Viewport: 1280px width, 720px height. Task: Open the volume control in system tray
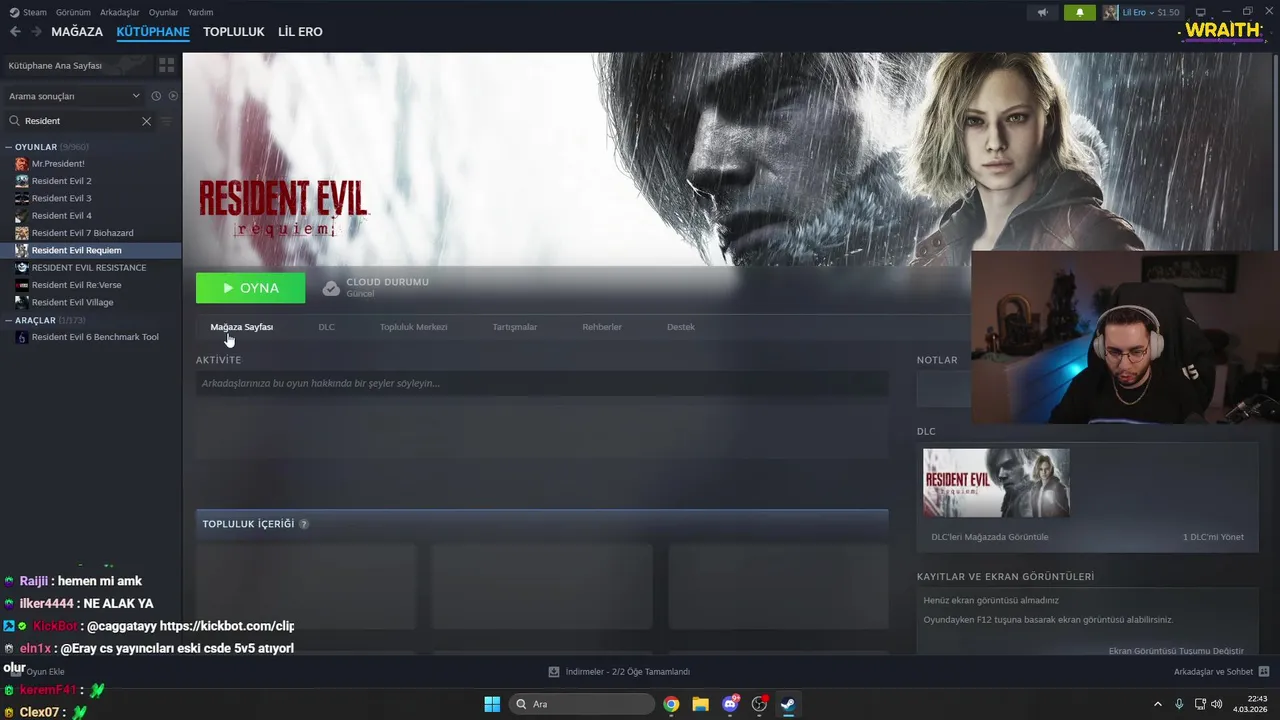click(x=1217, y=704)
